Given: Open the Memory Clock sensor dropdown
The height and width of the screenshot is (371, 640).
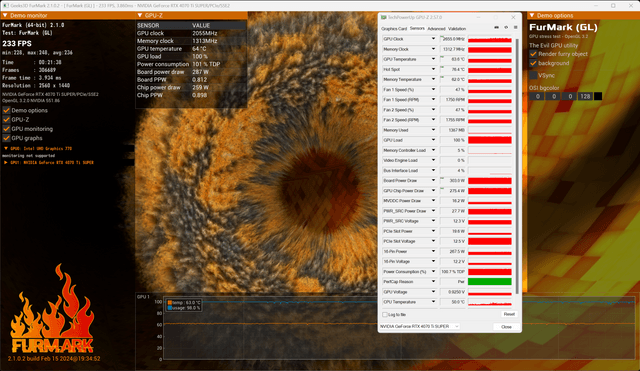Looking at the screenshot, I should [433, 49].
